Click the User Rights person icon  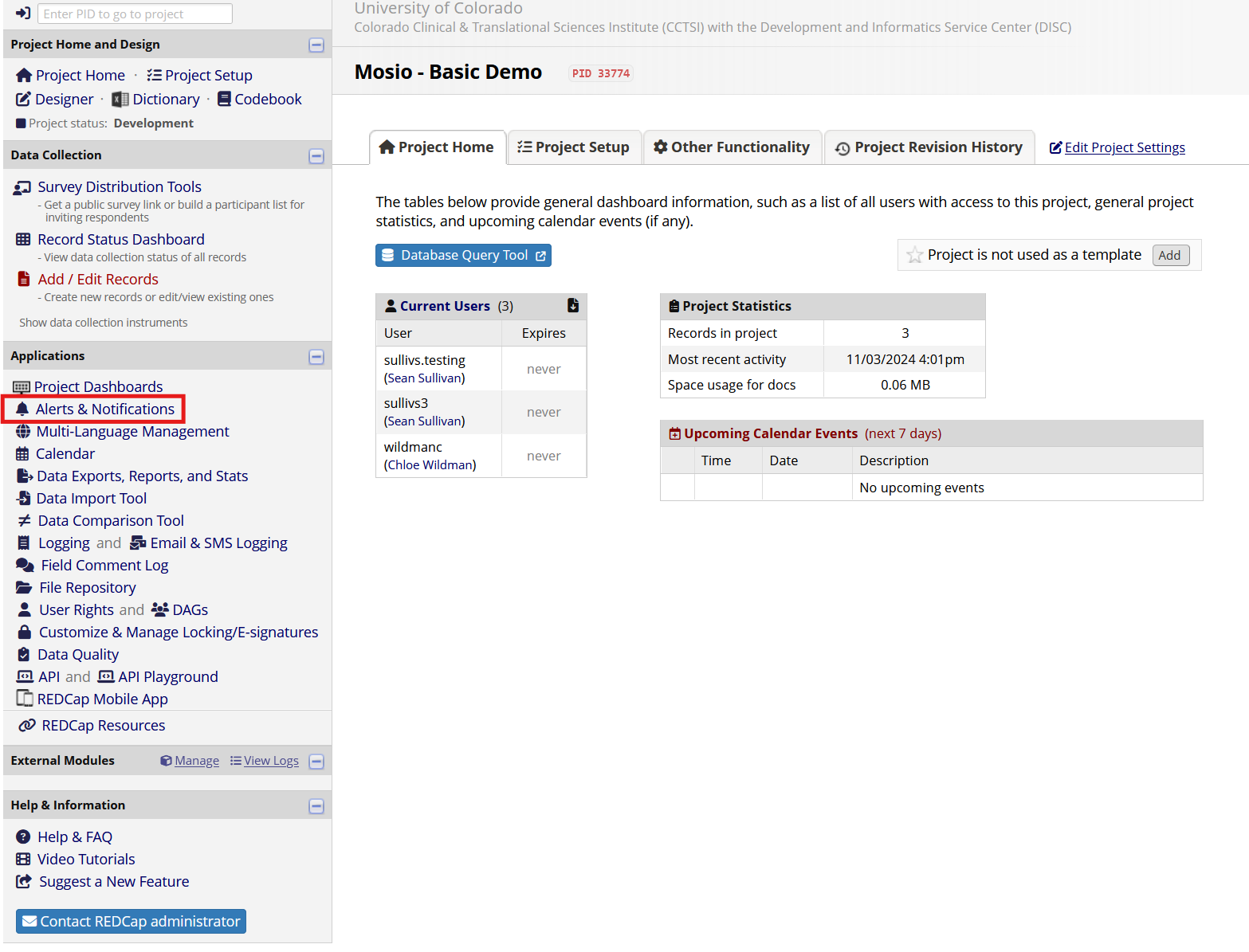24,609
